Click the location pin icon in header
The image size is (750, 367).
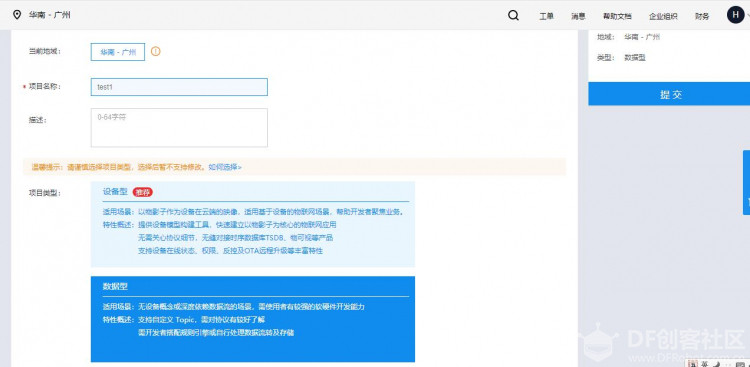(17, 15)
